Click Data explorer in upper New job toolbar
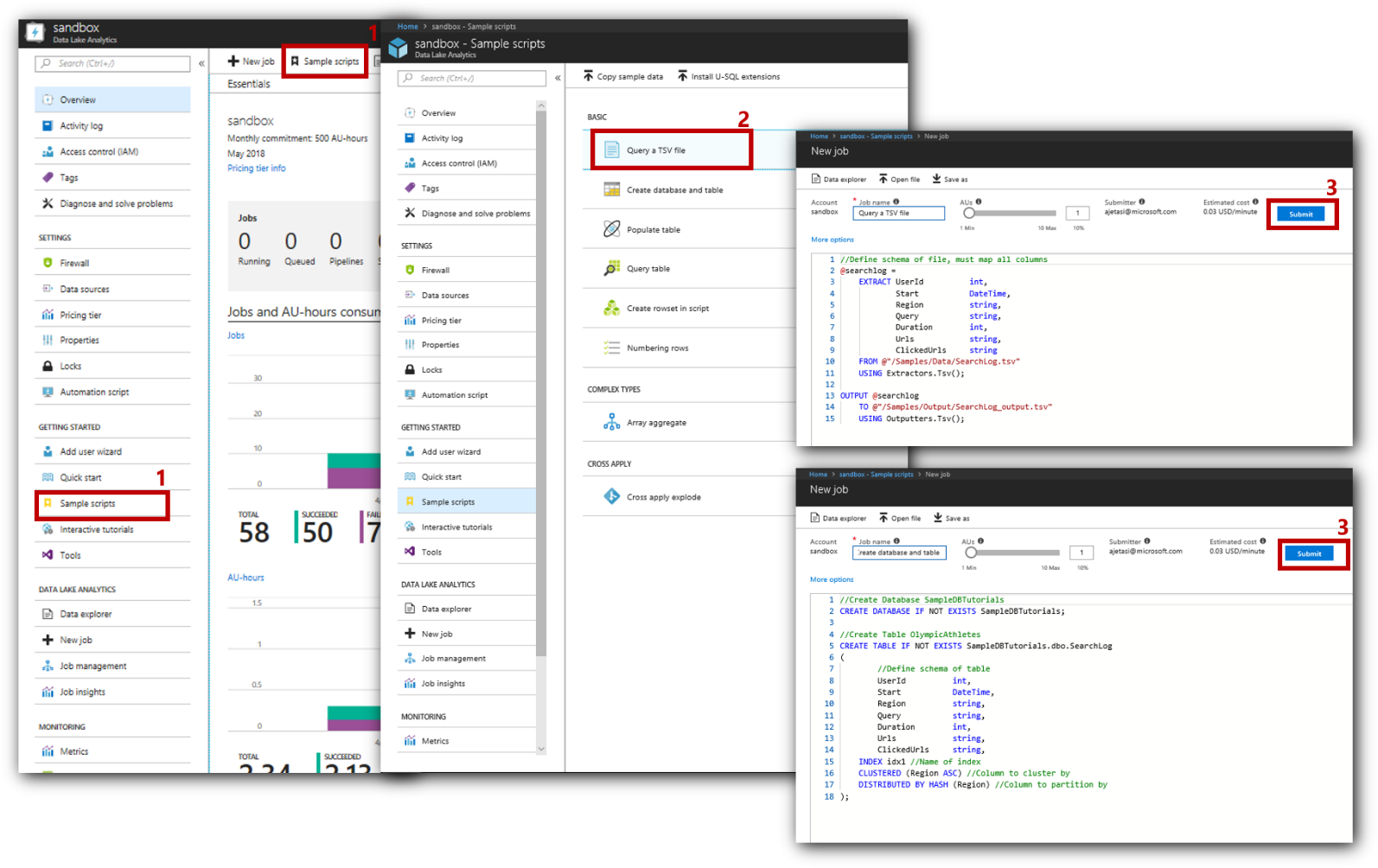Viewport: 1378px width, 868px height. point(839,180)
